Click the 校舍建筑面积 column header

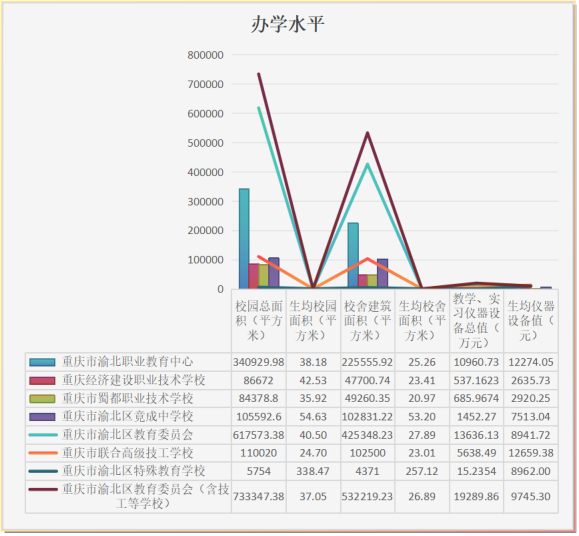tap(367, 320)
